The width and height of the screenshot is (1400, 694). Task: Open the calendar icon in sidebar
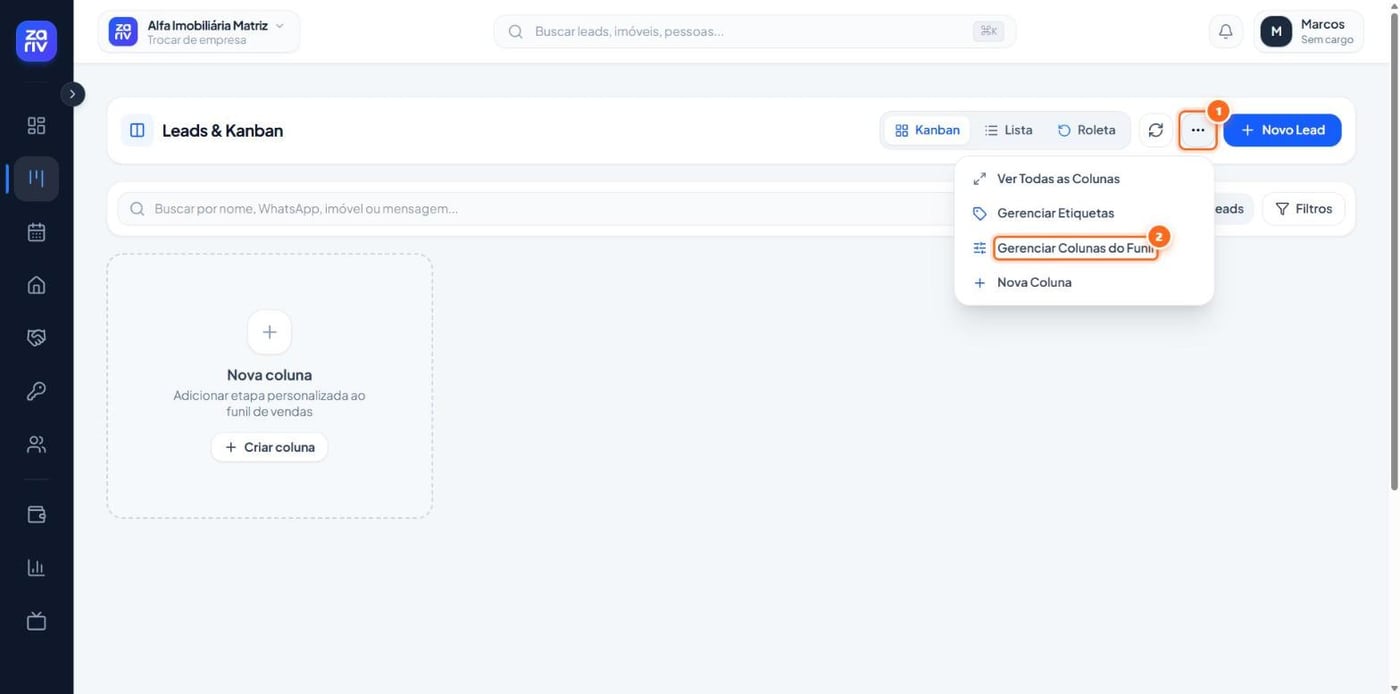[36, 232]
